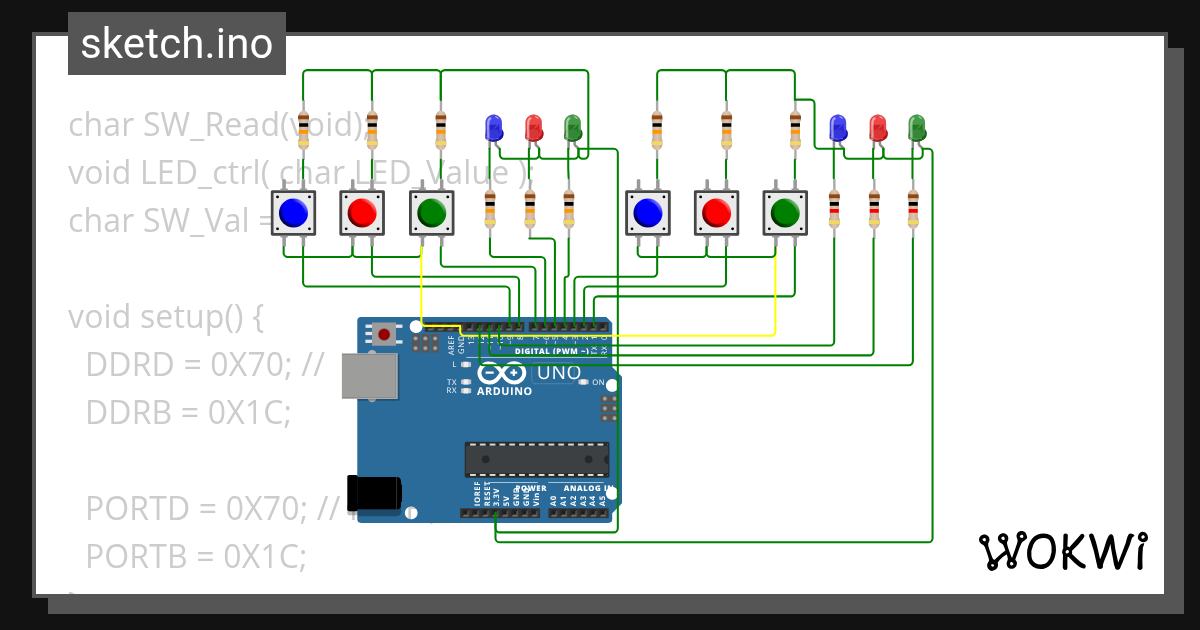Click the Wokwi logo
1200x630 pixels.
coord(1063,551)
